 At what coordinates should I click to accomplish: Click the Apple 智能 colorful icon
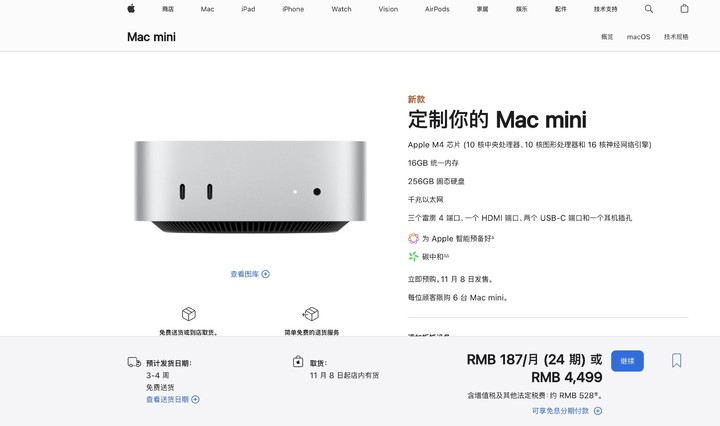pyautogui.click(x=413, y=238)
